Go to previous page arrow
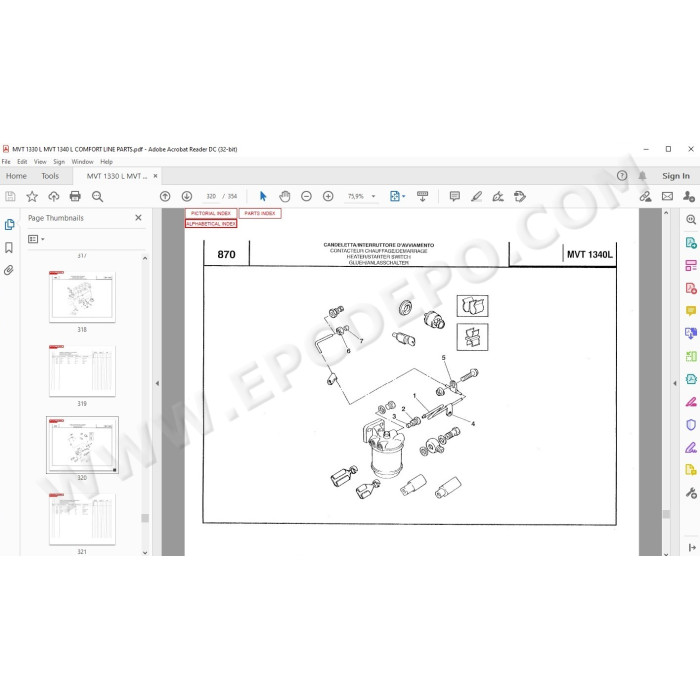The width and height of the screenshot is (700, 700). coord(165,196)
